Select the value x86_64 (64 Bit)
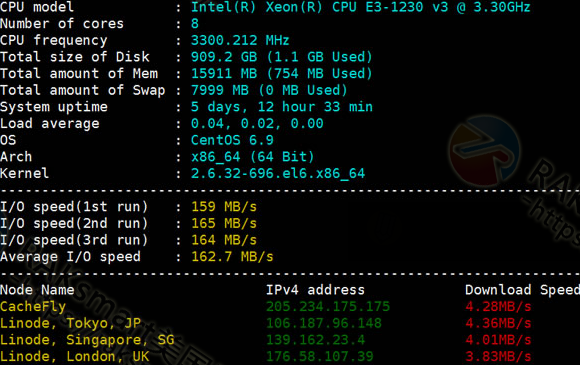The width and height of the screenshot is (580, 365). 253,157
